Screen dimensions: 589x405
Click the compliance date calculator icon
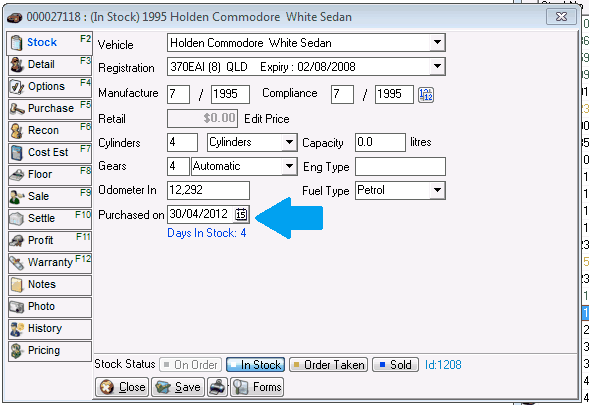point(426,94)
